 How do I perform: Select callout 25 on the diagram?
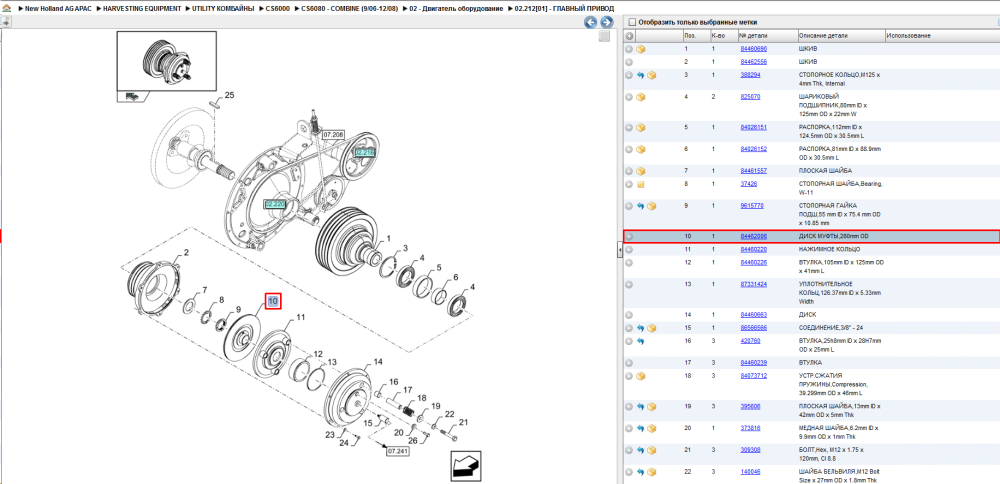tap(230, 95)
